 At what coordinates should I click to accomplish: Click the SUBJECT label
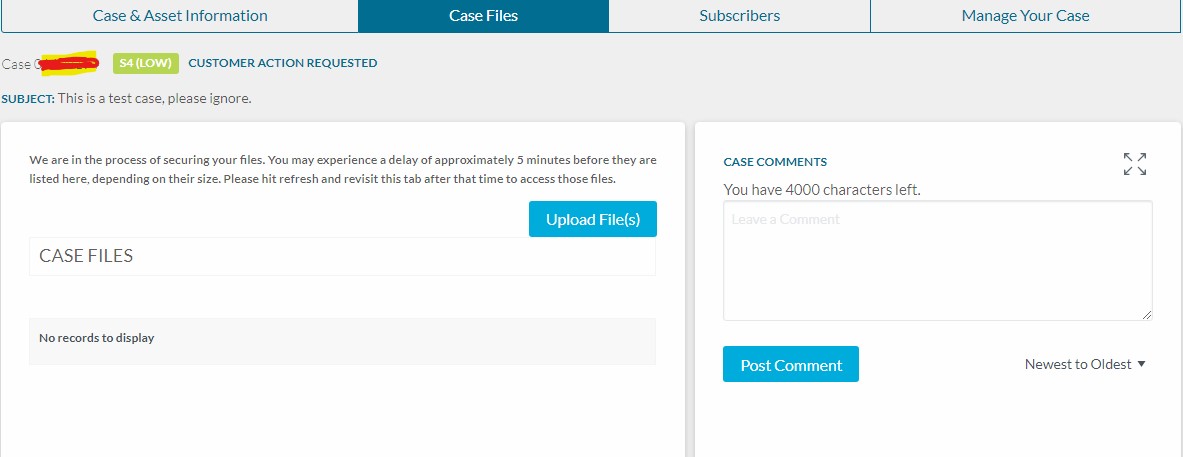coord(28,99)
